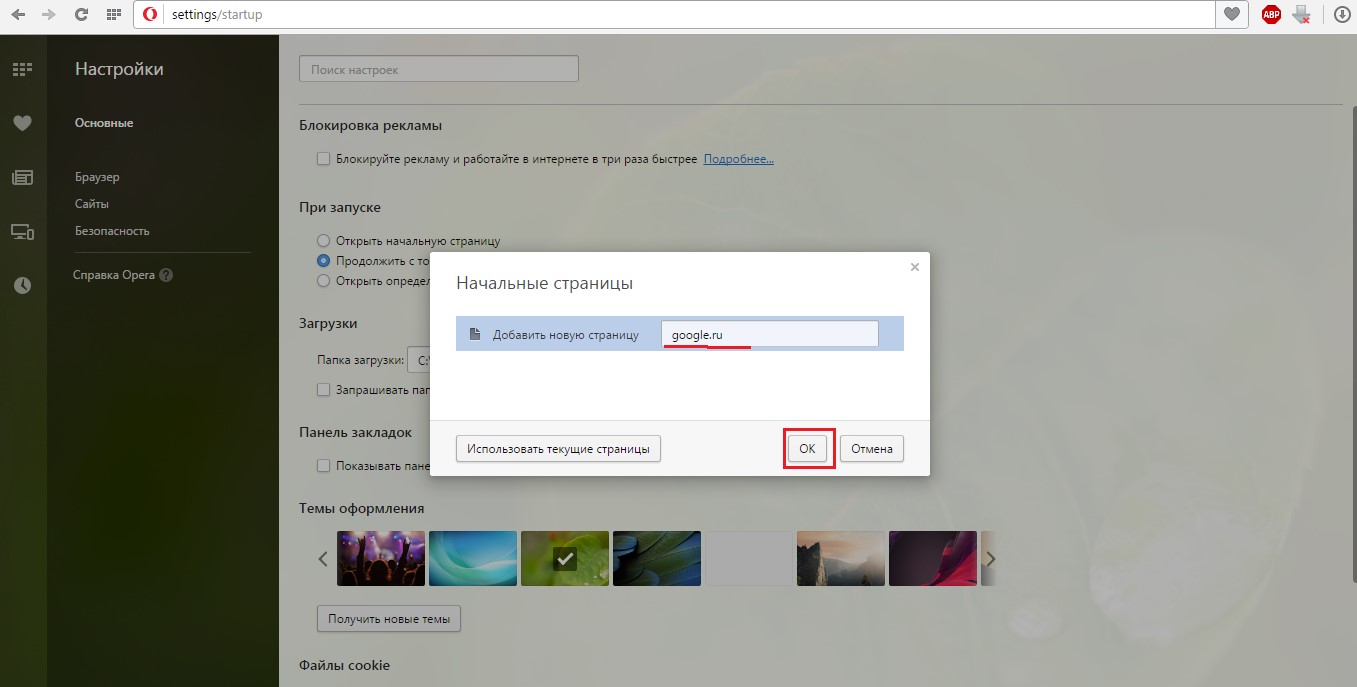
Task: Click the heart bookmark icon in address bar
Action: (x=1232, y=15)
